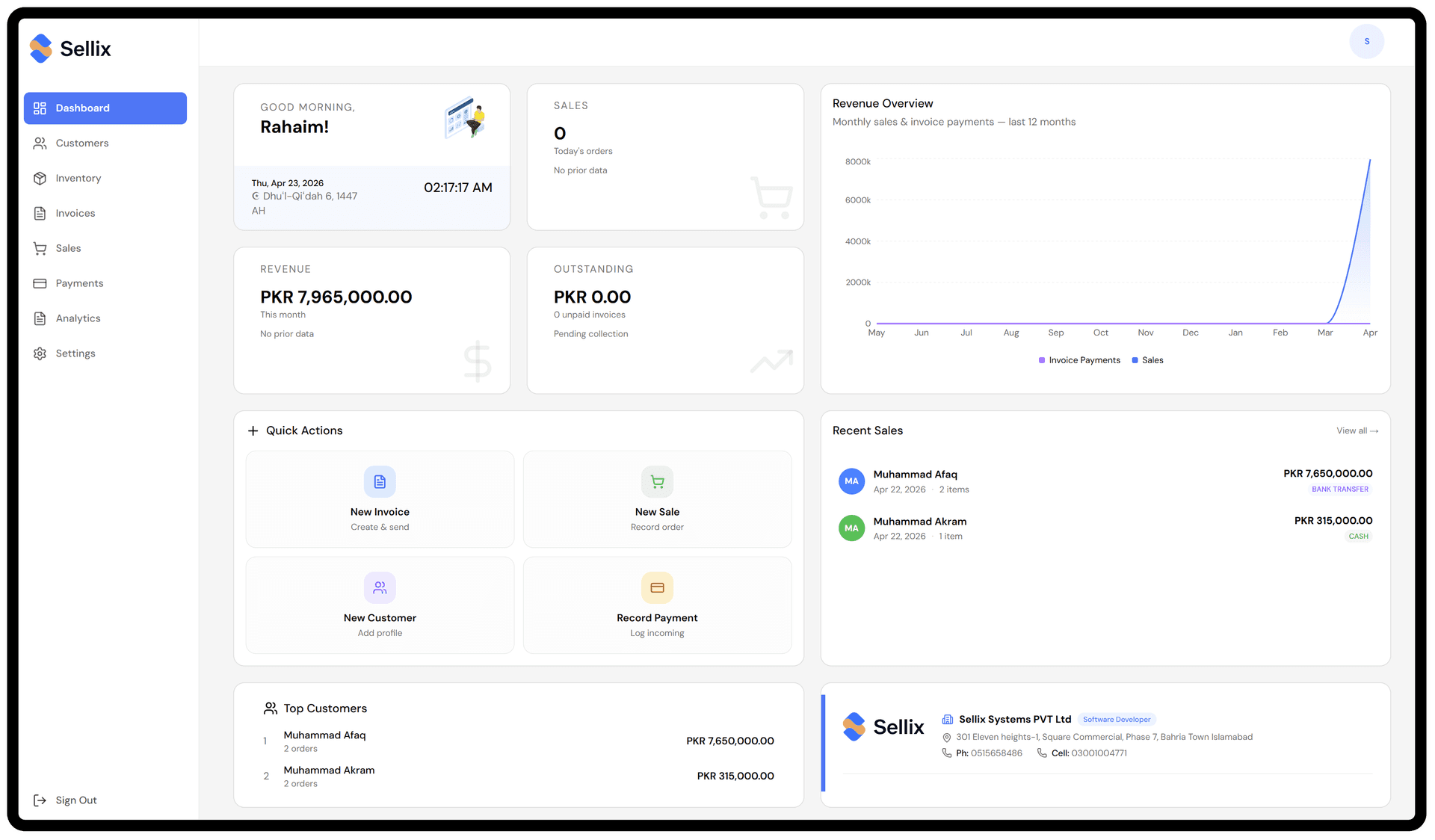
Task: Open Analytics from the sidebar icon
Action: (x=40, y=318)
